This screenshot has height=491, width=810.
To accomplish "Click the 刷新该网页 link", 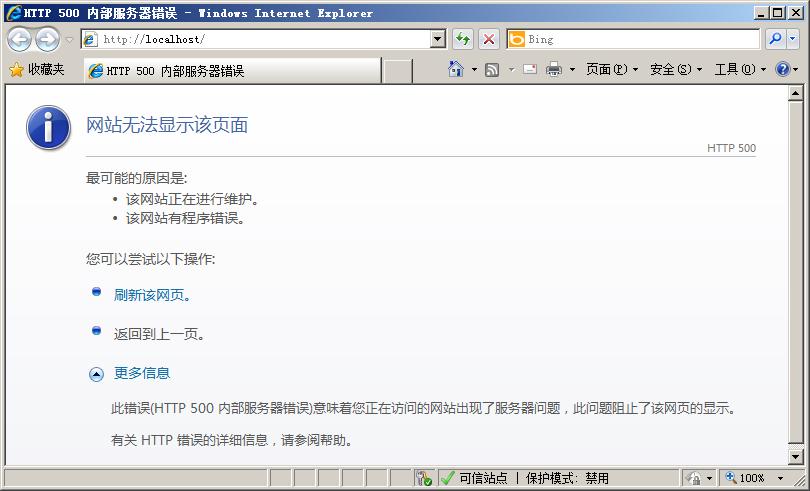I will [152, 295].
